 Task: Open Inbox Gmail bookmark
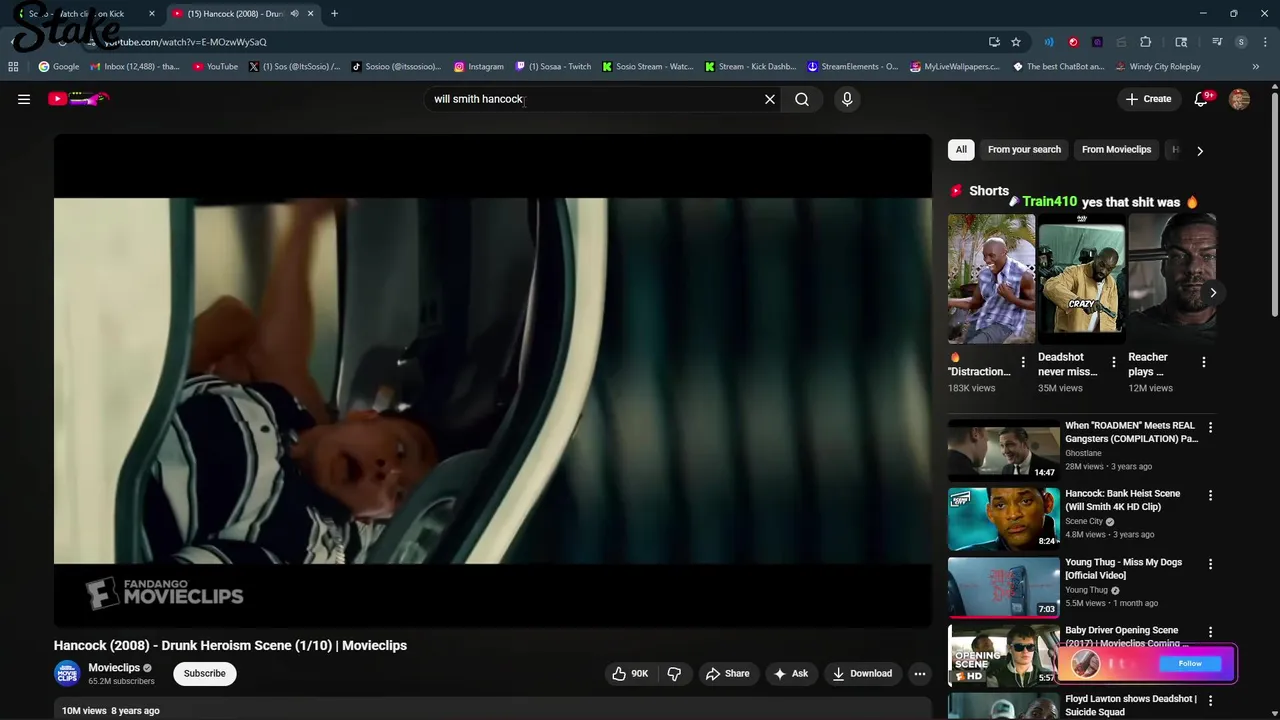135,66
